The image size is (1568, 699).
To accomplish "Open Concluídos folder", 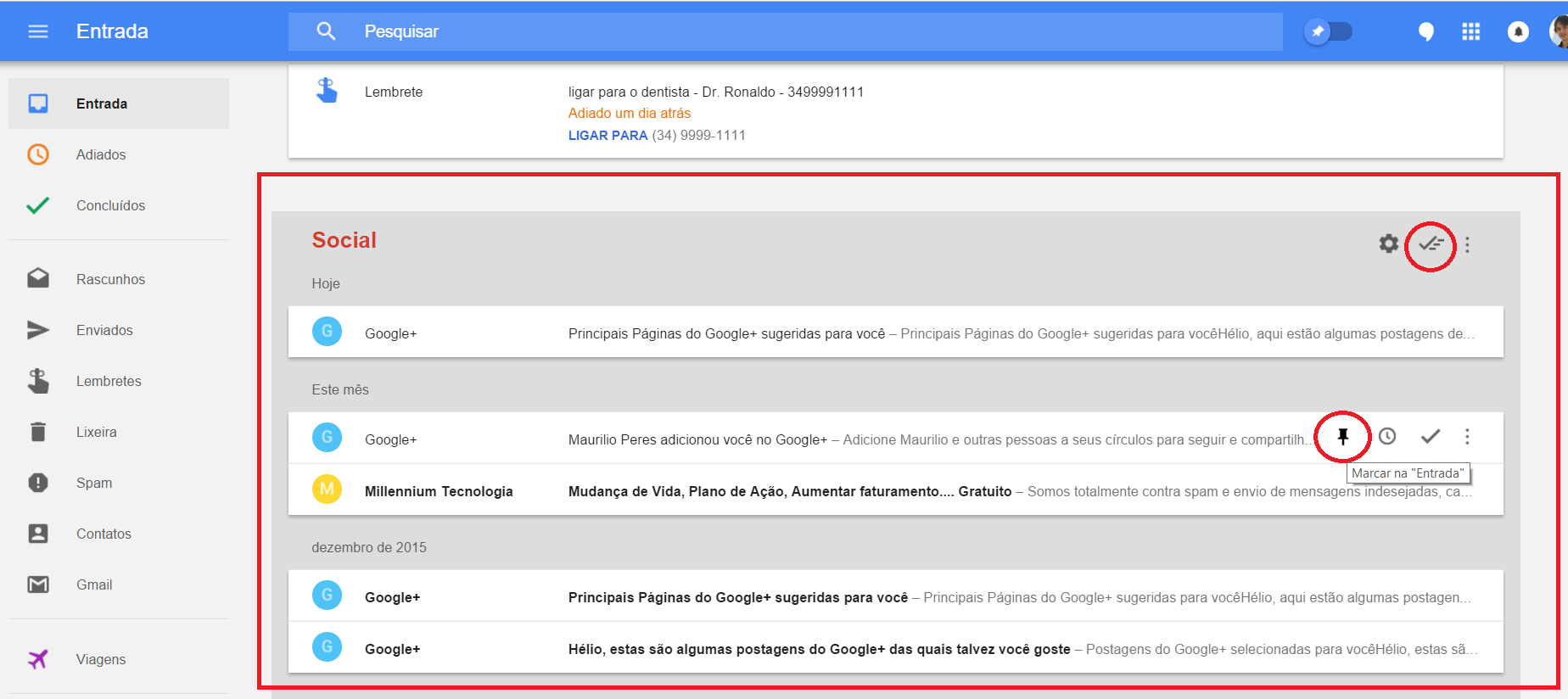I will click(110, 205).
